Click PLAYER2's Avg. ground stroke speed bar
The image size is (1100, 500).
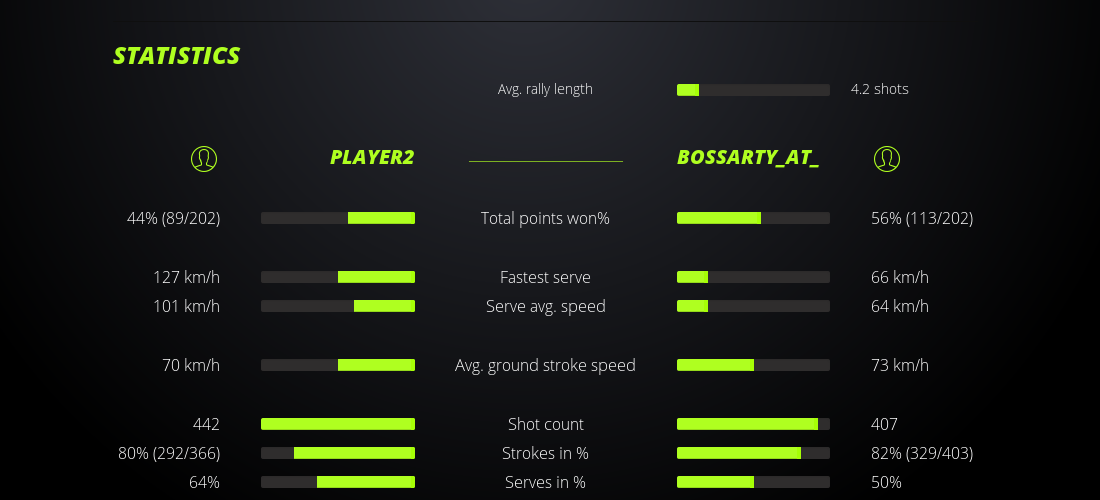tap(338, 365)
